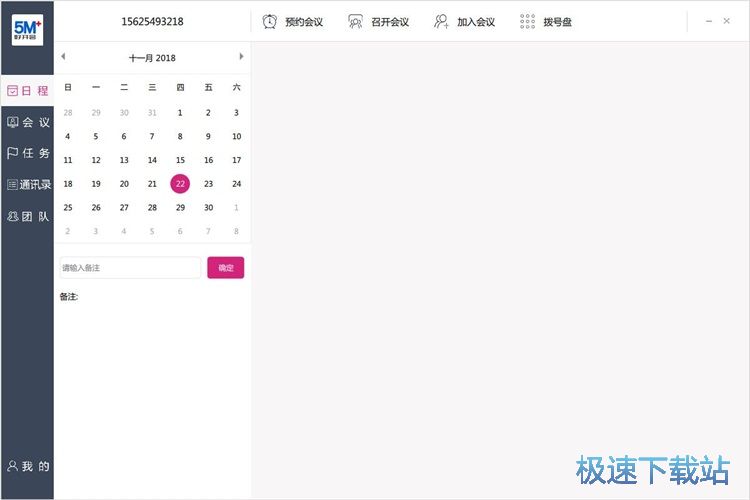Select date 15 in the calendar
This screenshot has width=750, height=500.
point(180,160)
